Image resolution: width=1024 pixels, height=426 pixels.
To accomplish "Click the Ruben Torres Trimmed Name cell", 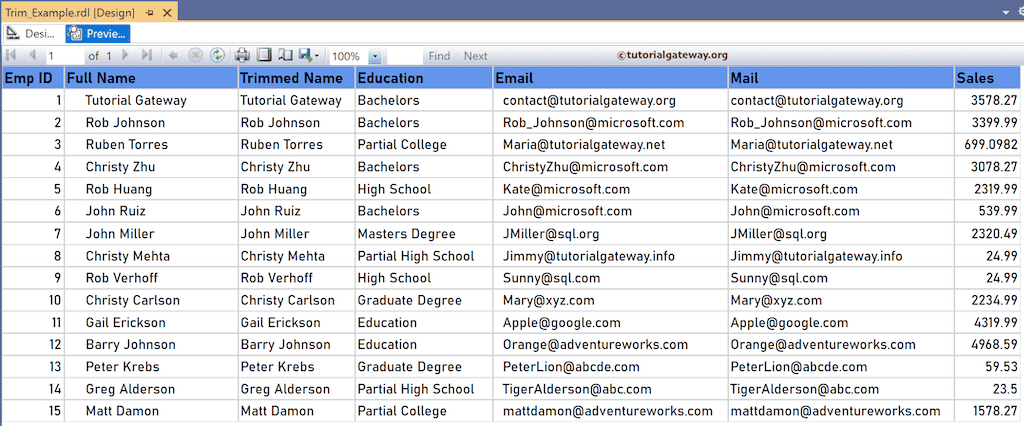I will pyautogui.click(x=296, y=145).
